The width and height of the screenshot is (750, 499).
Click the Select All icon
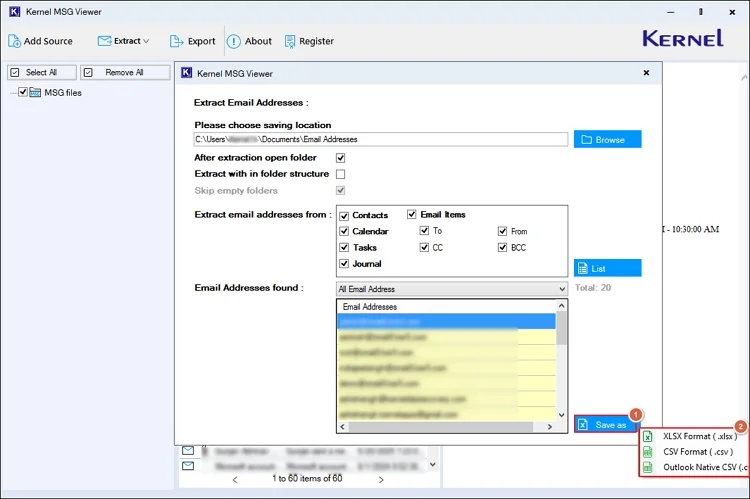point(14,73)
